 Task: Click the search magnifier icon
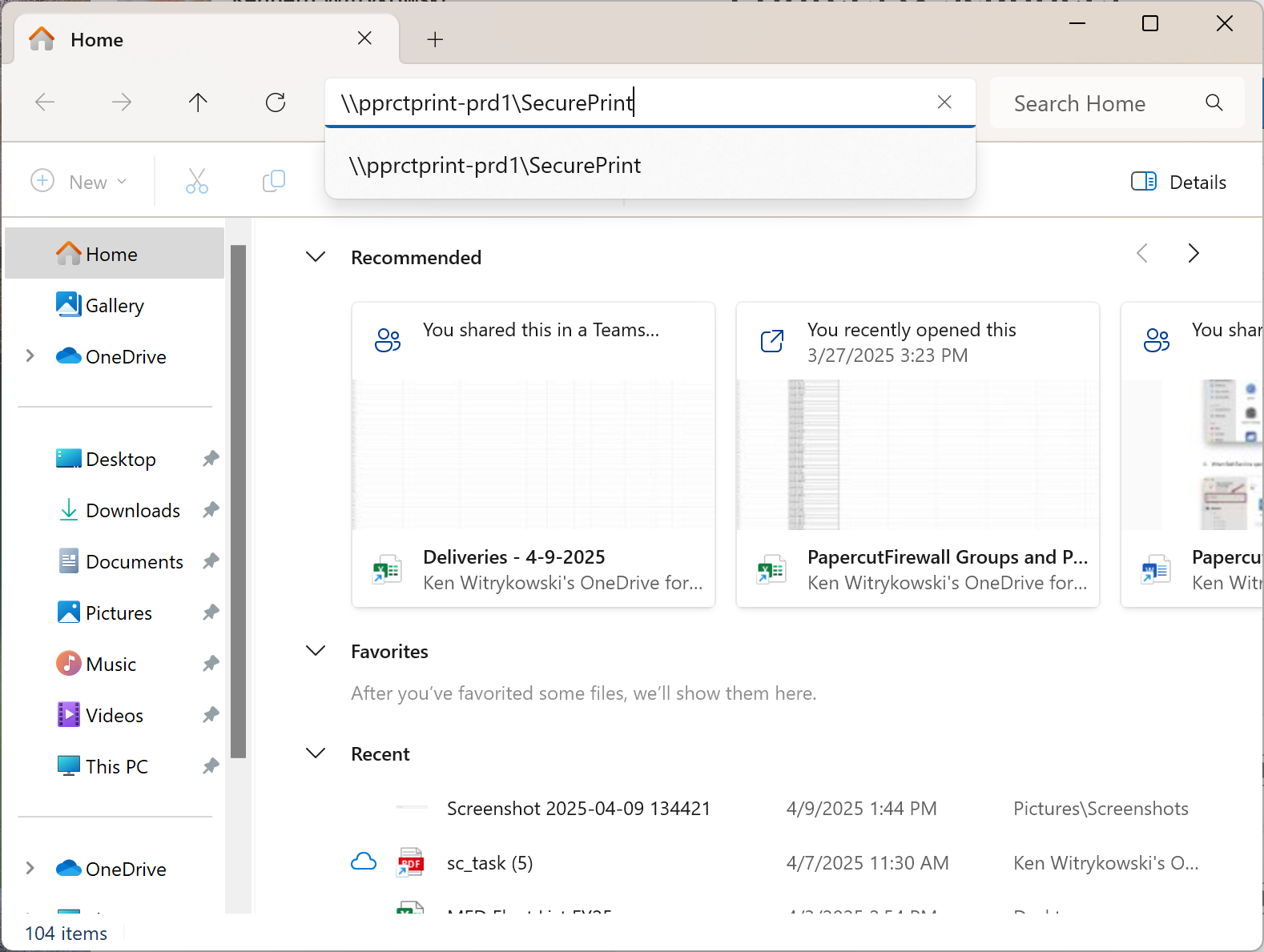click(x=1214, y=103)
